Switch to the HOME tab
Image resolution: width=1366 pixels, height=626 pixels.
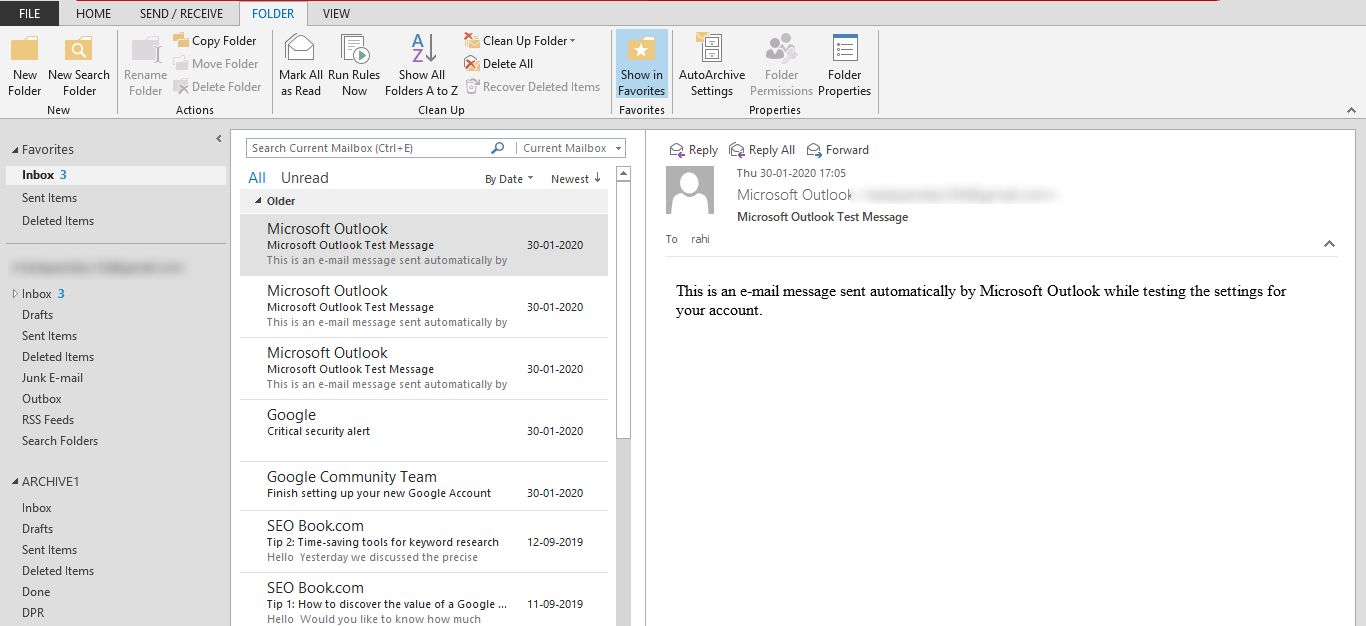(x=93, y=14)
